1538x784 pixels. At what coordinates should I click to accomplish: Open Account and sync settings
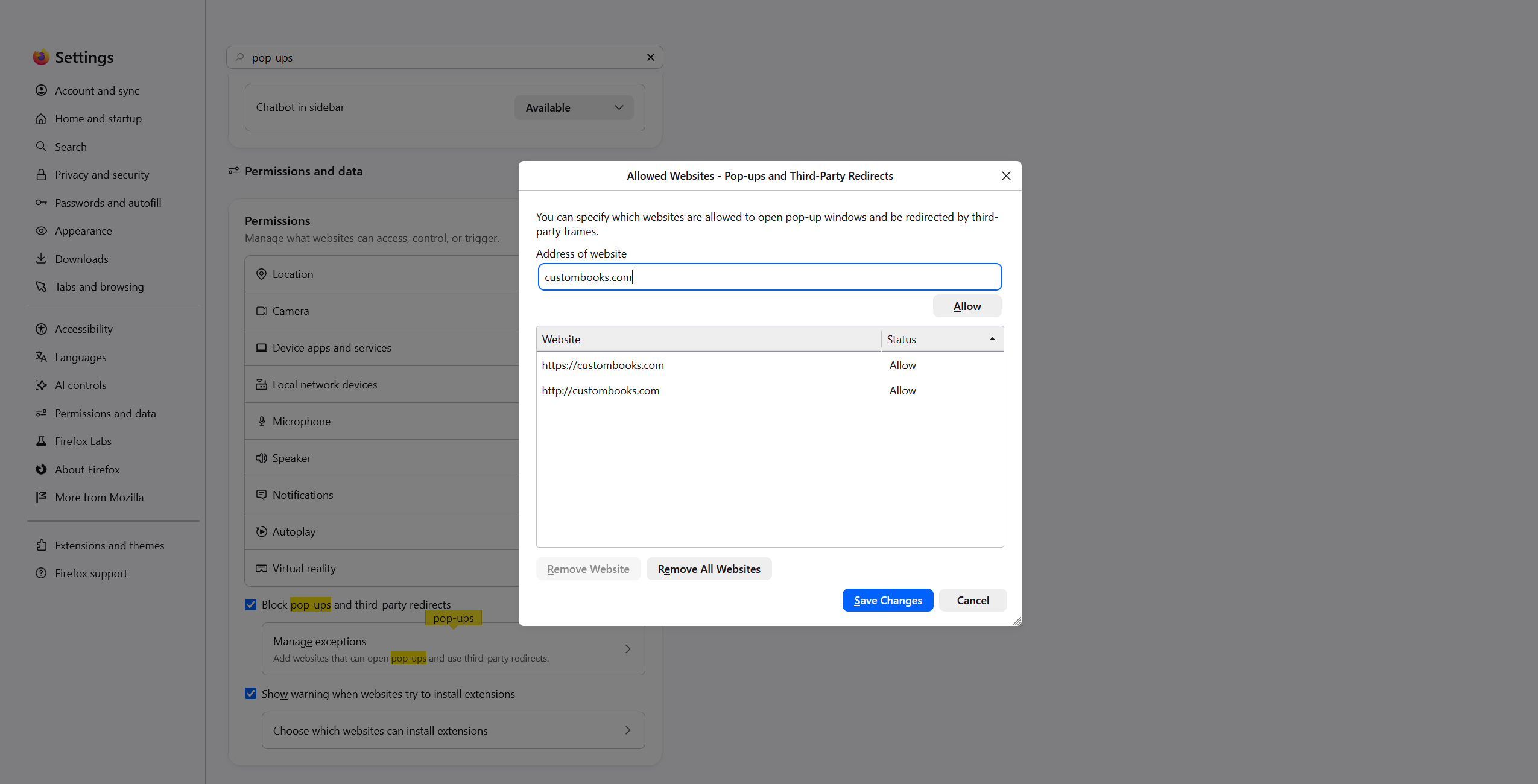(x=97, y=91)
